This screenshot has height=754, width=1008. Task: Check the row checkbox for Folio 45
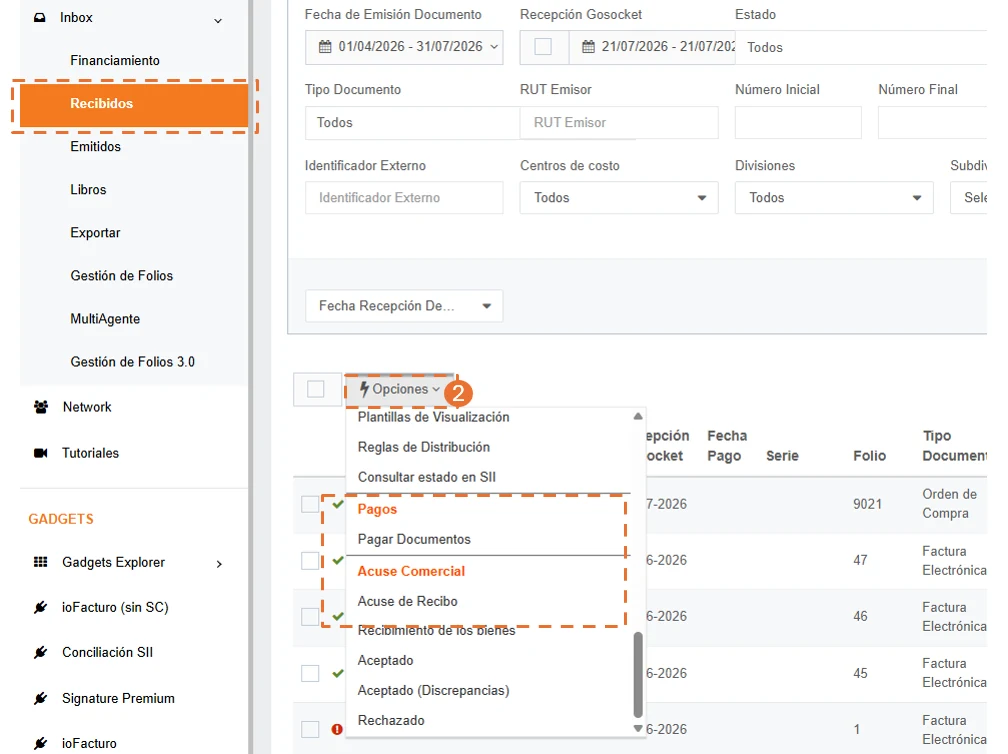point(310,673)
